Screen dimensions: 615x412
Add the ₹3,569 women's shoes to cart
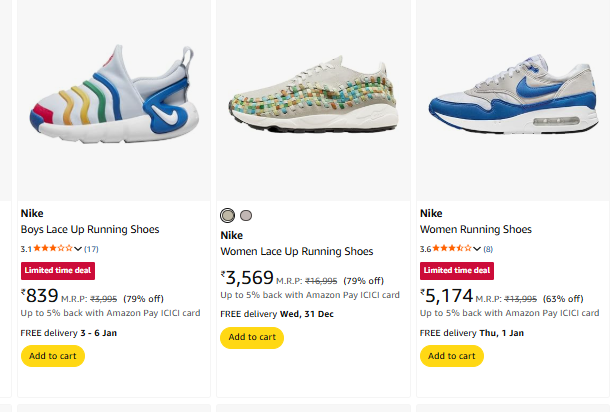[x=252, y=337]
